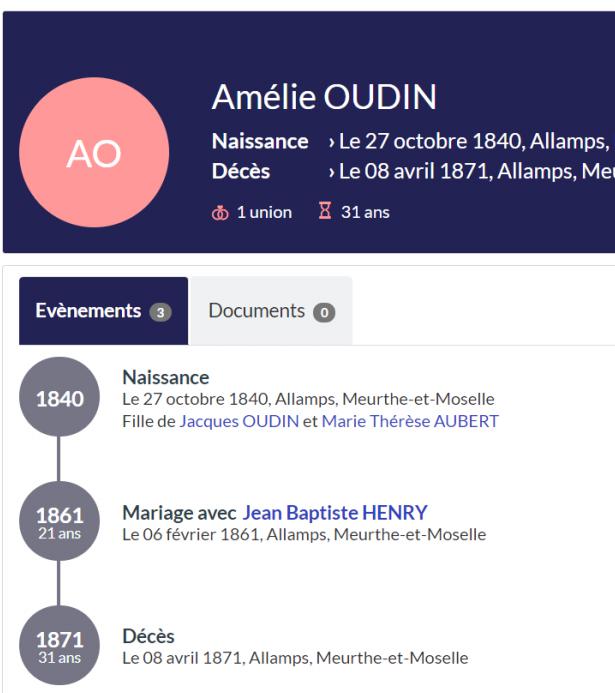Viewport: 615px width, 693px height.
Task: Open Jacques OUDIN's profile link
Action: [x=239, y=421]
